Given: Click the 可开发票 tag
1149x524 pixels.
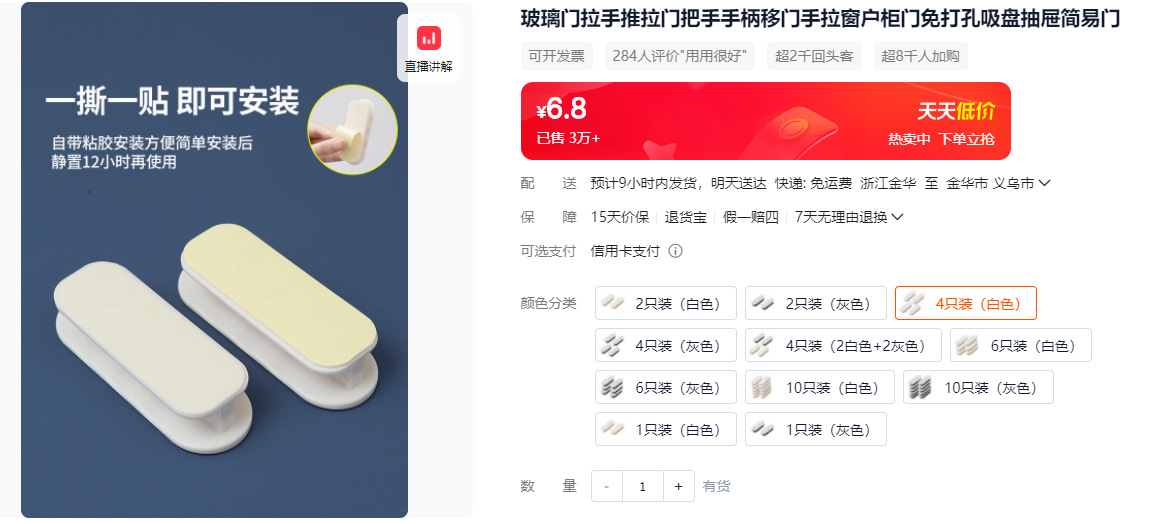Looking at the screenshot, I should coord(556,56).
